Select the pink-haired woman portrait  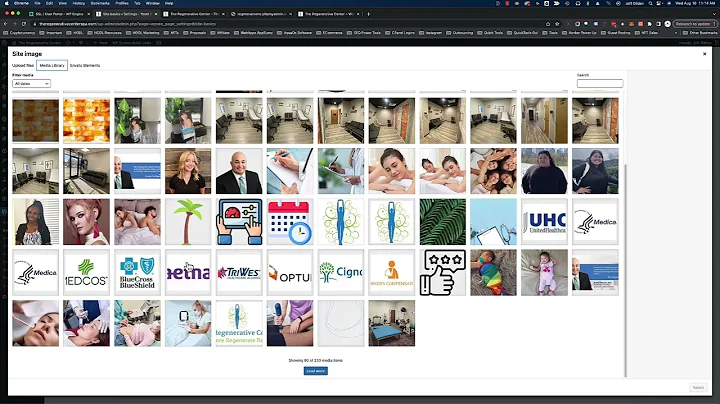pyautogui.click(x=86, y=222)
